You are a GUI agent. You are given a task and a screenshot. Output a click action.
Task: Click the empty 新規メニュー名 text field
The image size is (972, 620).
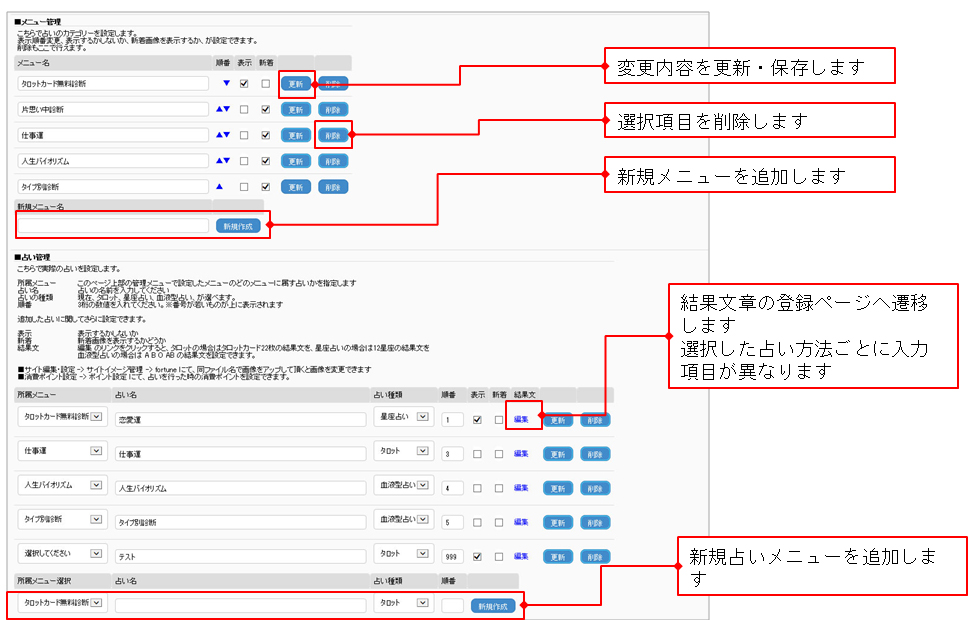[x=113, y=226]
